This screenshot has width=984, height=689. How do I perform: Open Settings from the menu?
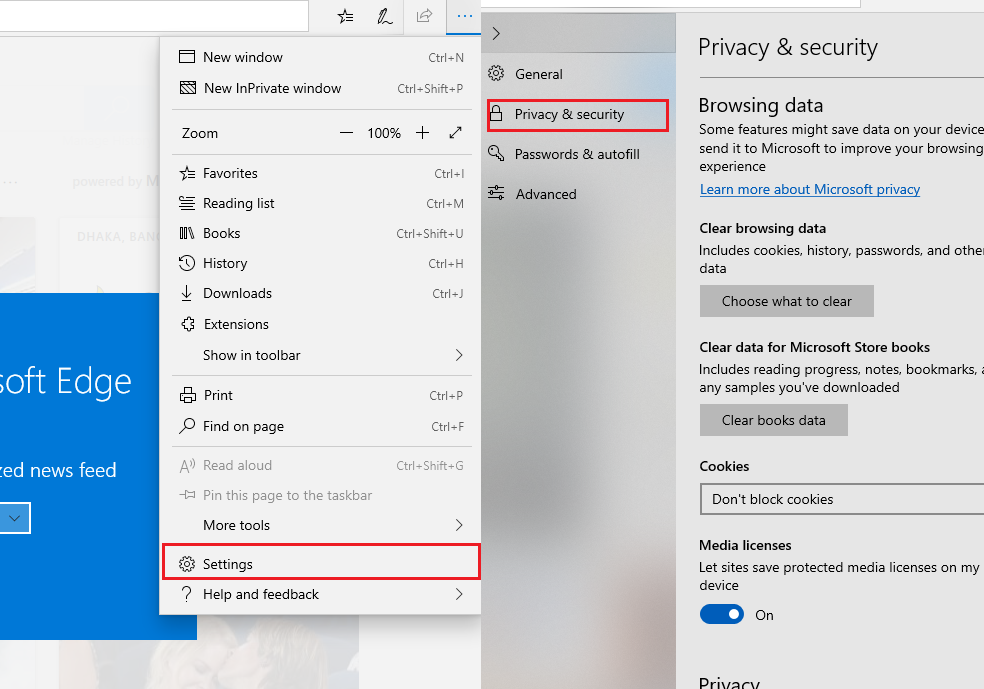click(x=321, y=562)
